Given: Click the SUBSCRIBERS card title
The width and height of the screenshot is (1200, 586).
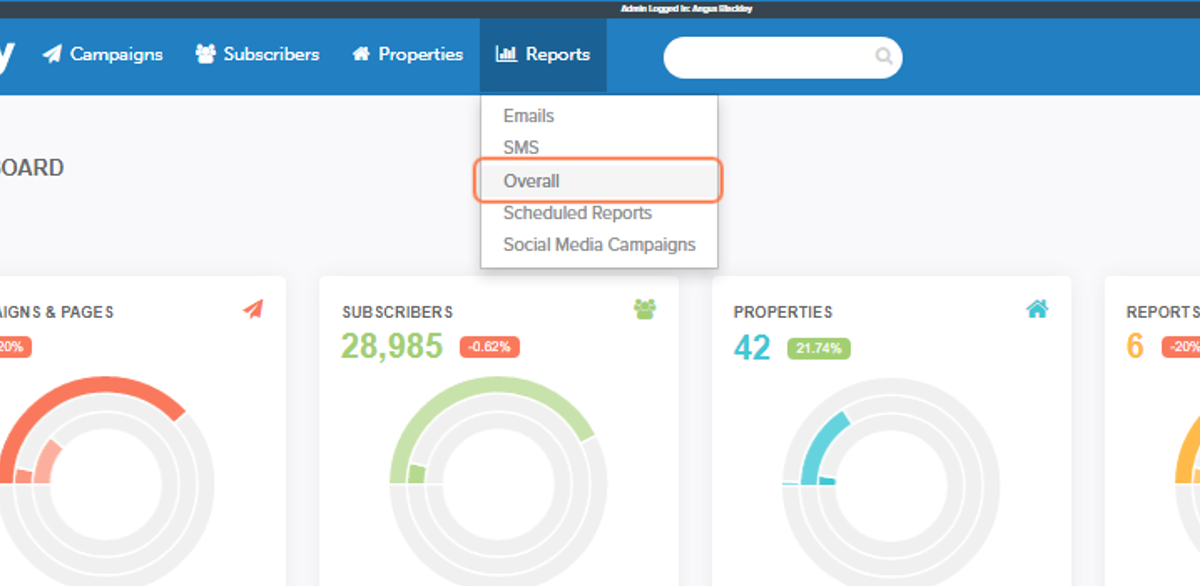Looking at the screenshot, I should tap(397, 312).
